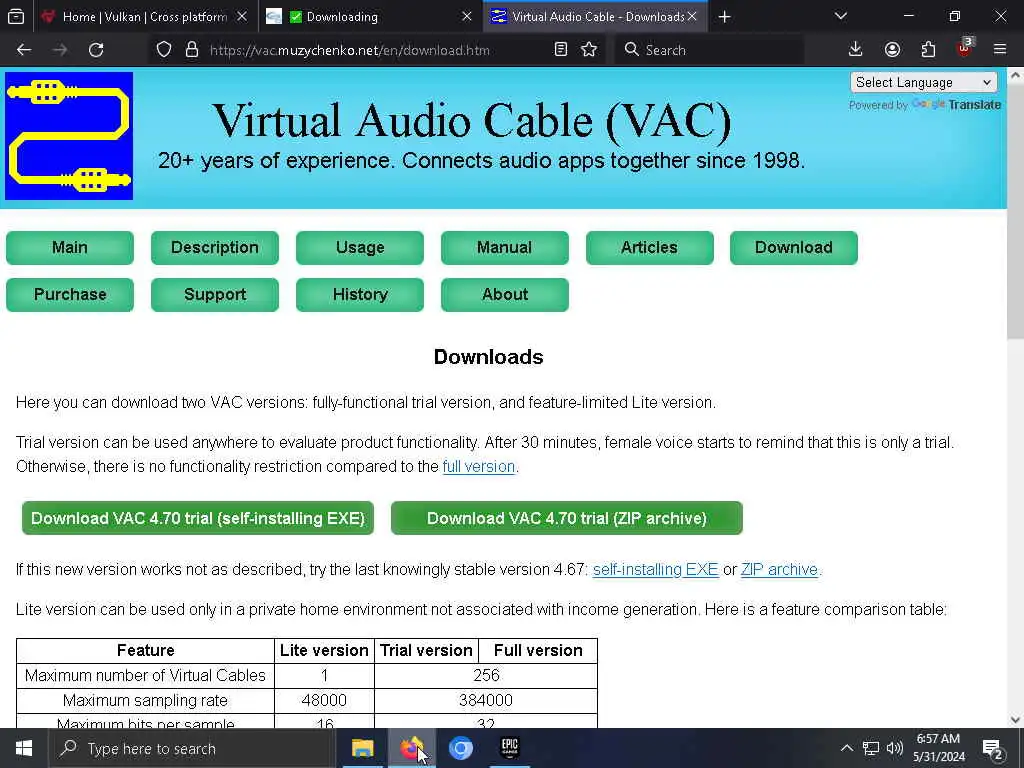Screen dimensions: 1024x768
Task: Open the Description page
Action: click(215, 248)
